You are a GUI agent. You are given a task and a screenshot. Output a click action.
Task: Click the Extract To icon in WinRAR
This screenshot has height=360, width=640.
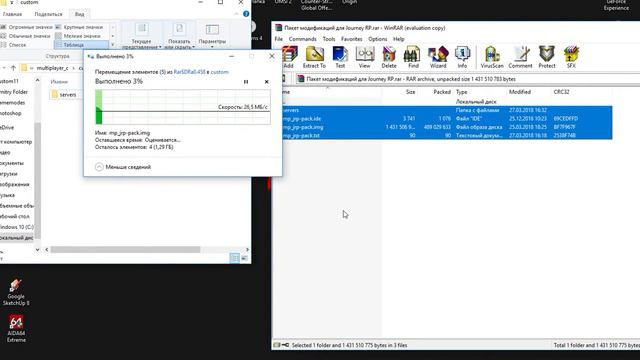(x=314, y=57)
